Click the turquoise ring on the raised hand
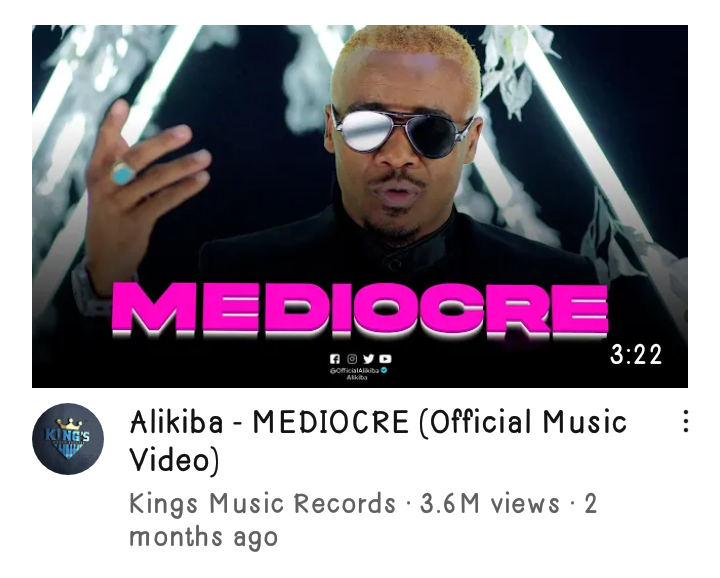This screenshot has width=720, height=578. pyautogui.click(x=123, y=174)
